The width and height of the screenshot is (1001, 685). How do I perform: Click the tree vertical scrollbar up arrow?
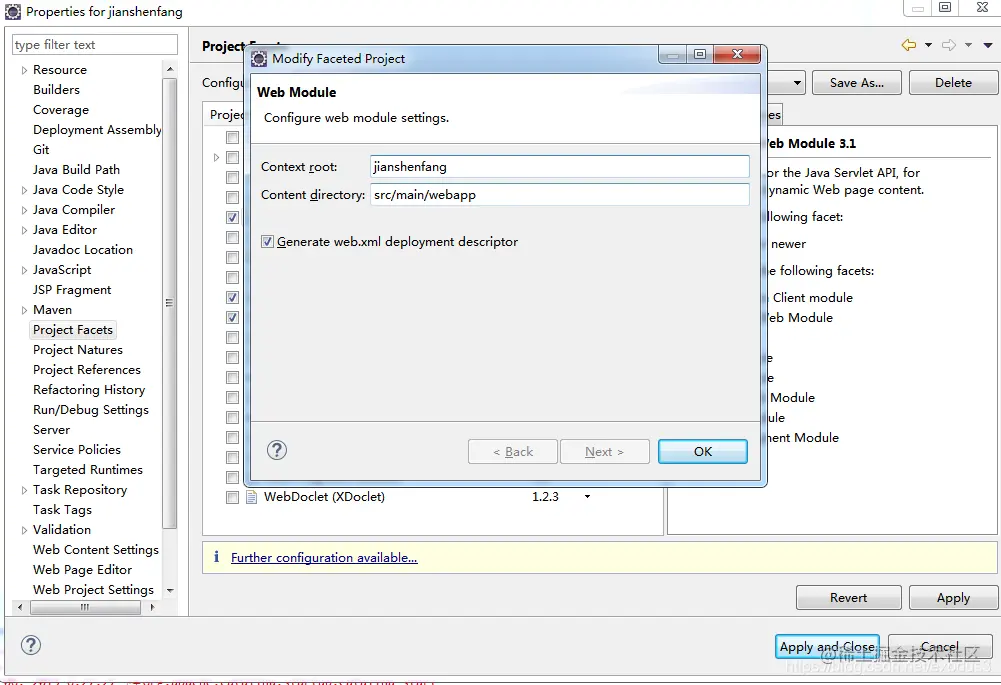[170, 69]
